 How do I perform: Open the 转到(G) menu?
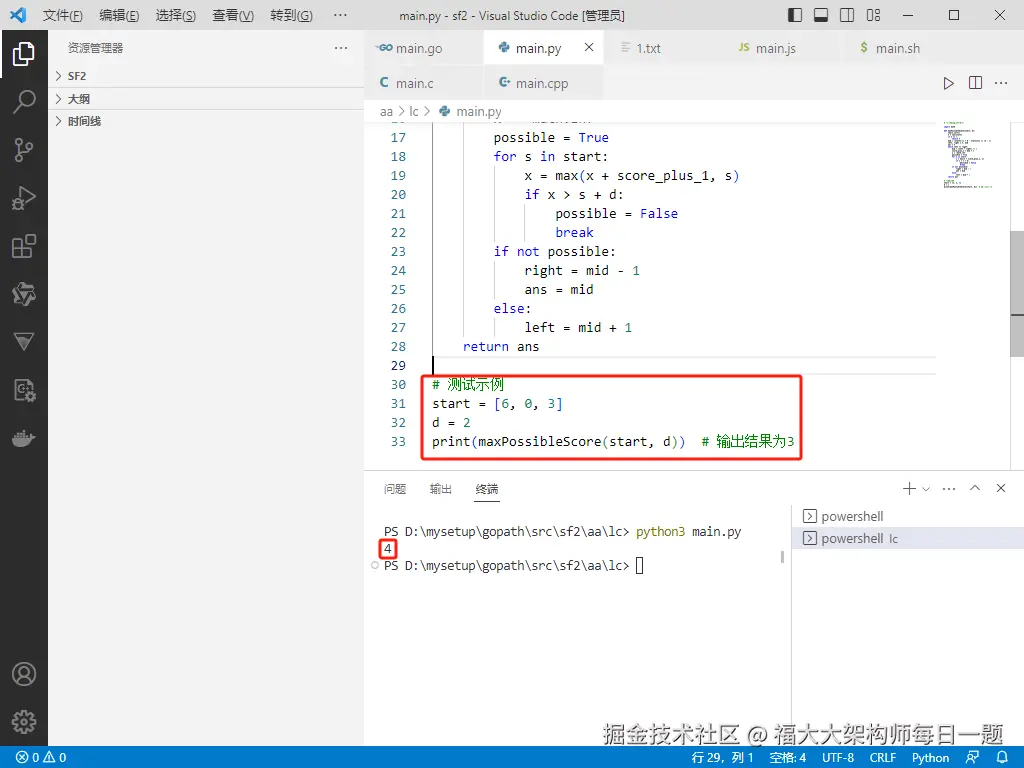click(291, 15)
